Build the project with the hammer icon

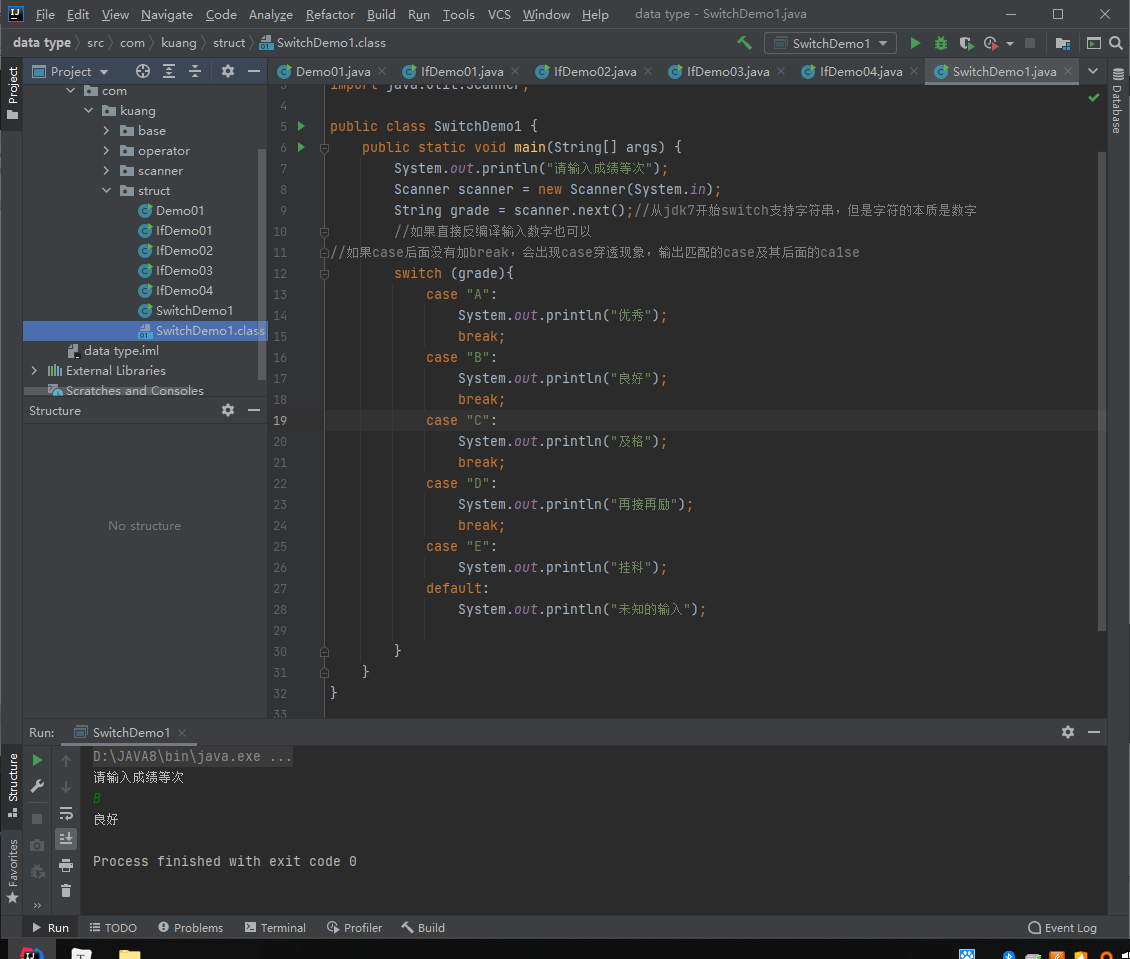(x=744, y=43)
